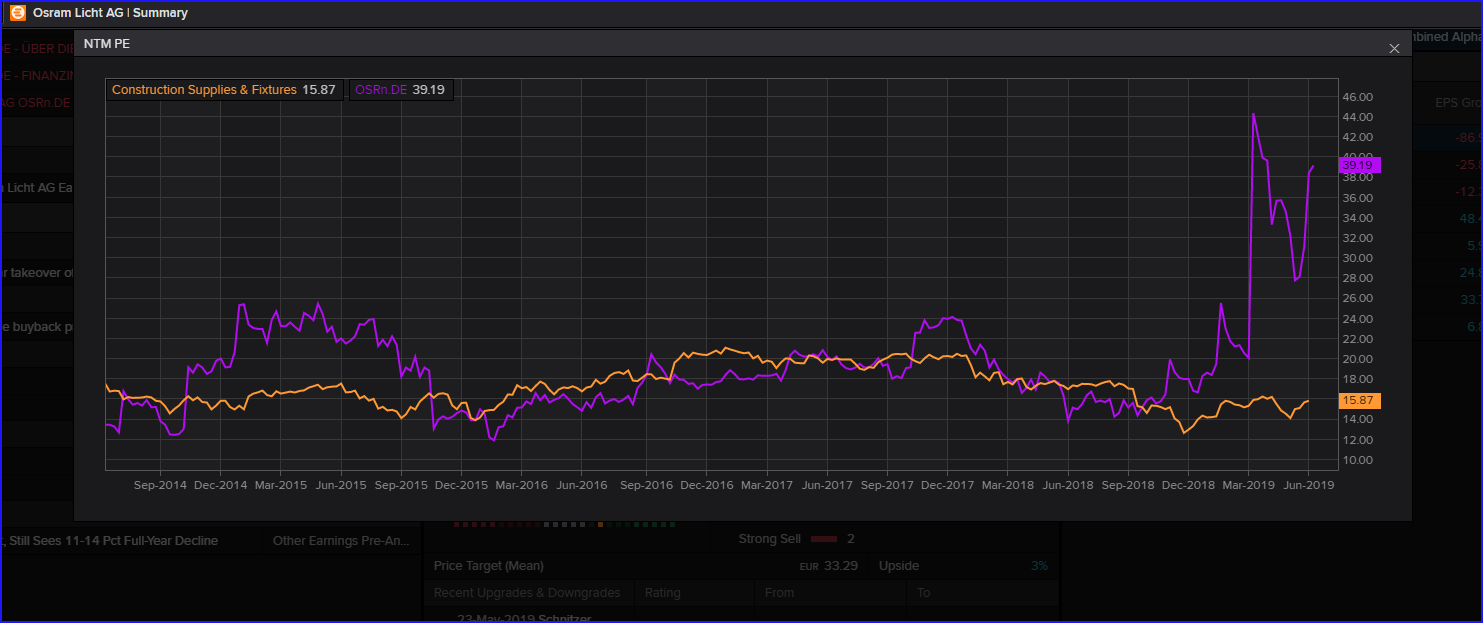
Task: Click the NTM PE dialog title
Action: 106,44
